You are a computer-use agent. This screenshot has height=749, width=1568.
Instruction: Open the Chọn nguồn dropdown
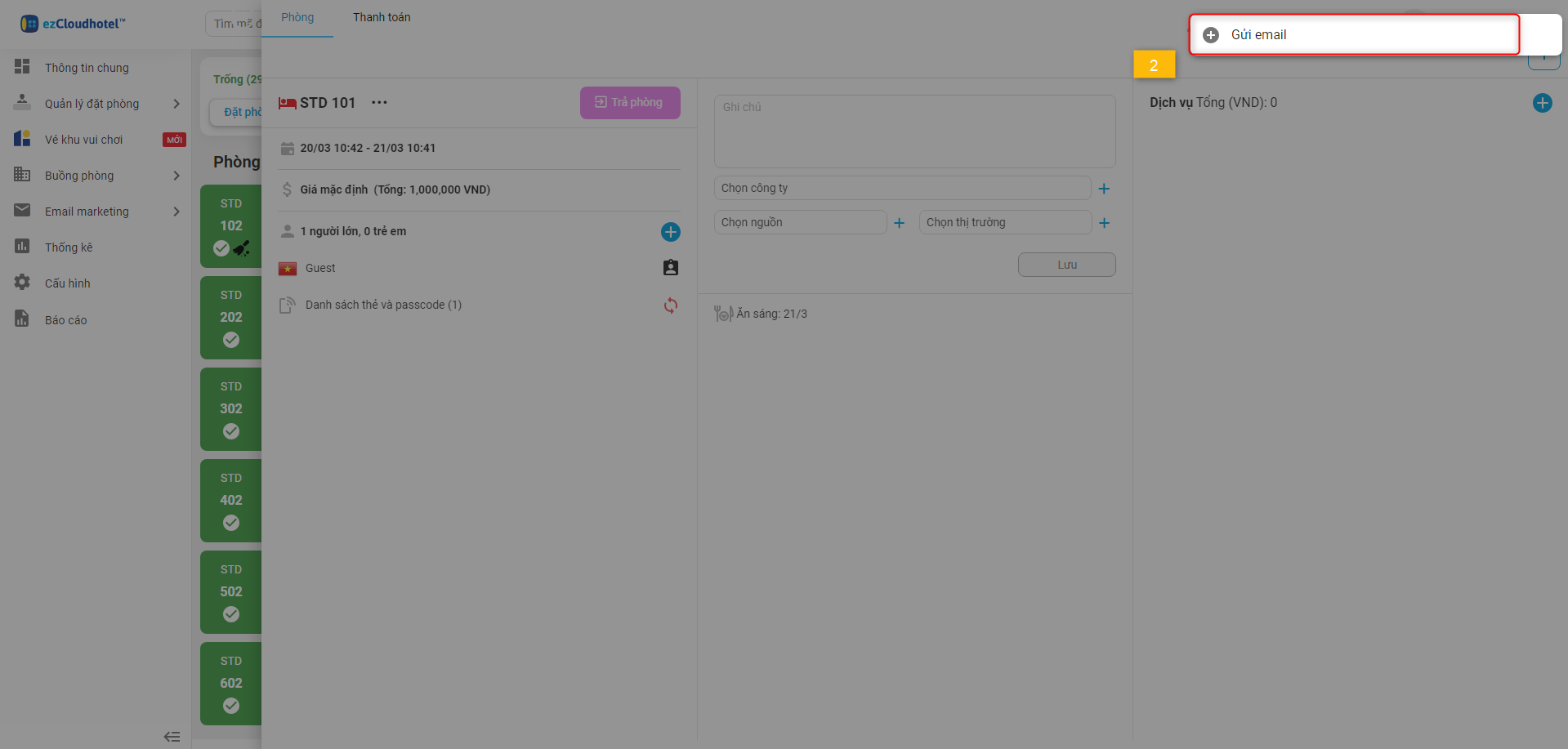[x=799, y=223]
